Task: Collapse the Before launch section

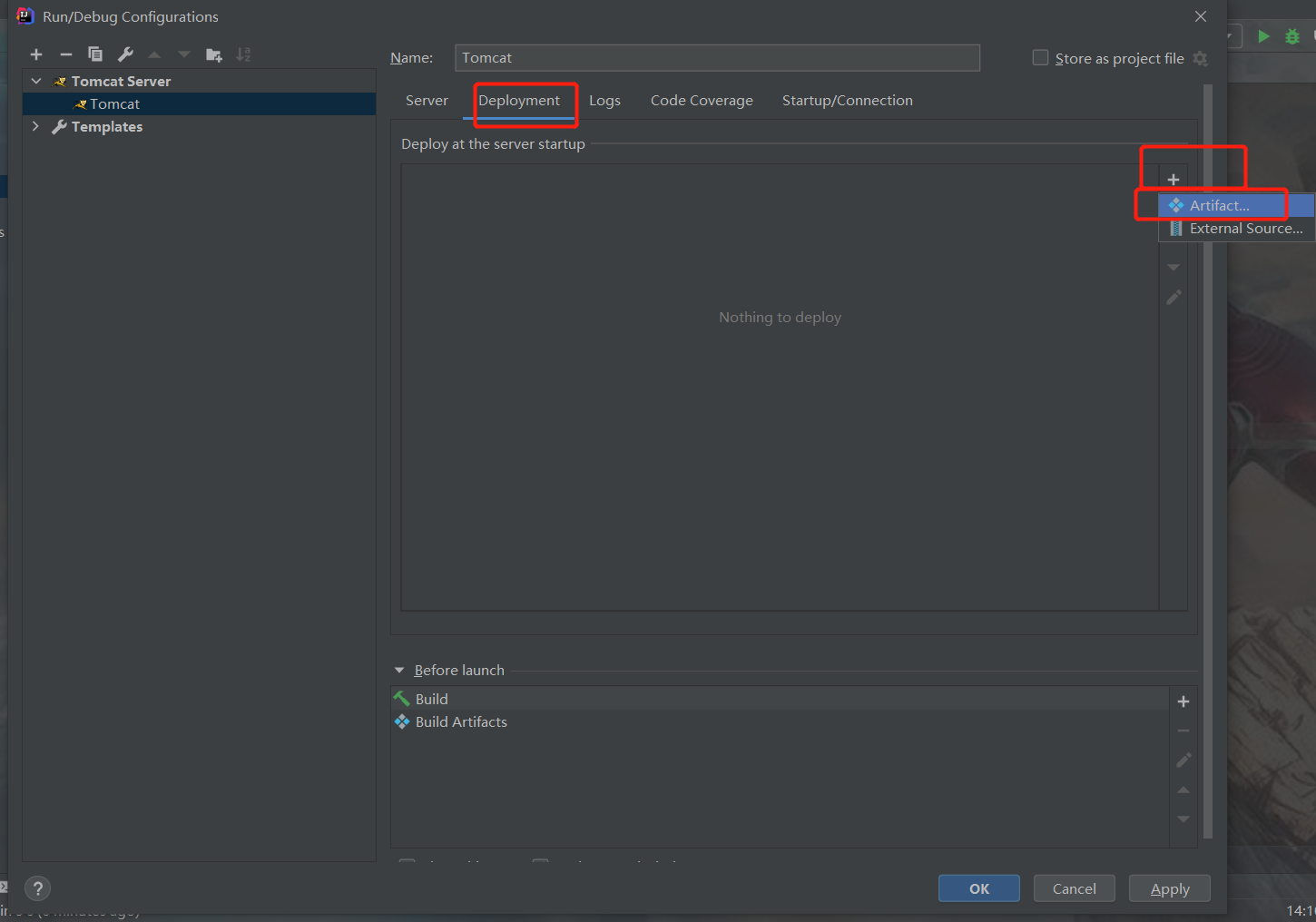Action: pos(399,670)
